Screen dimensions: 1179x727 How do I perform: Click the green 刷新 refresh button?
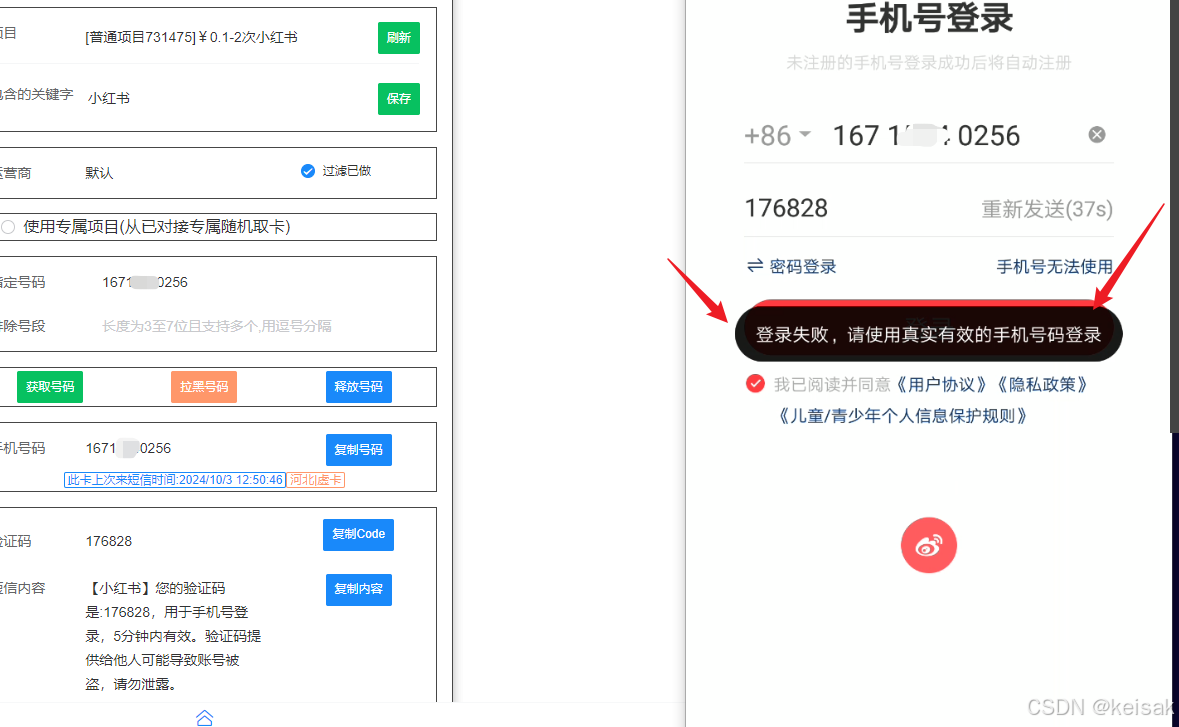(x=399, y=38)
